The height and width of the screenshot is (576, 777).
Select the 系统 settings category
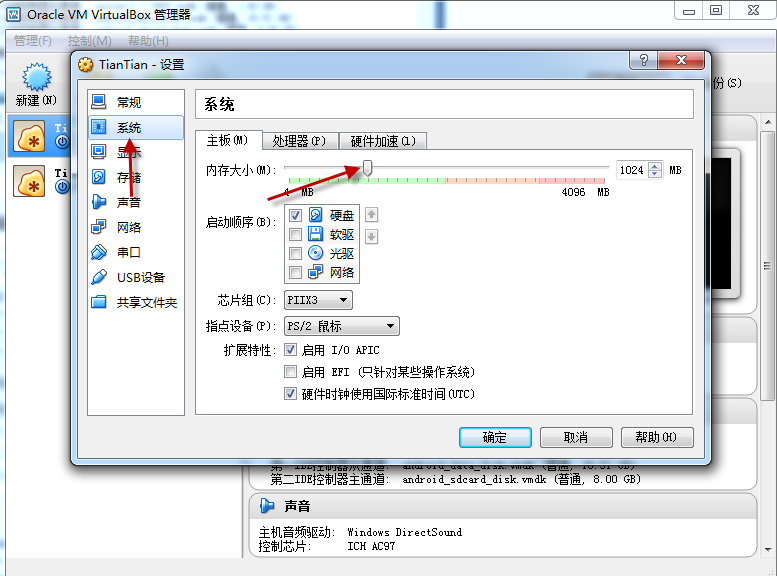[x=135, y=127]
